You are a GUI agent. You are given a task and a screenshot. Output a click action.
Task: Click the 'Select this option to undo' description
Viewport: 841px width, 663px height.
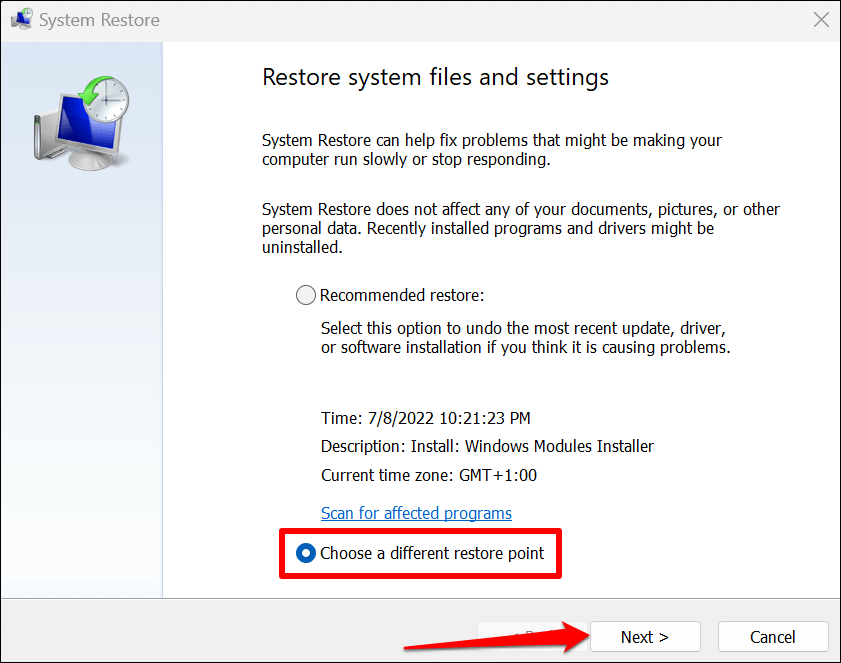526,337
